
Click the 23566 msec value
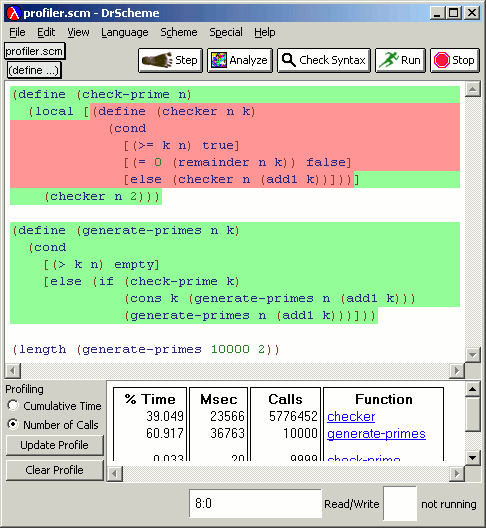[227, 417]
